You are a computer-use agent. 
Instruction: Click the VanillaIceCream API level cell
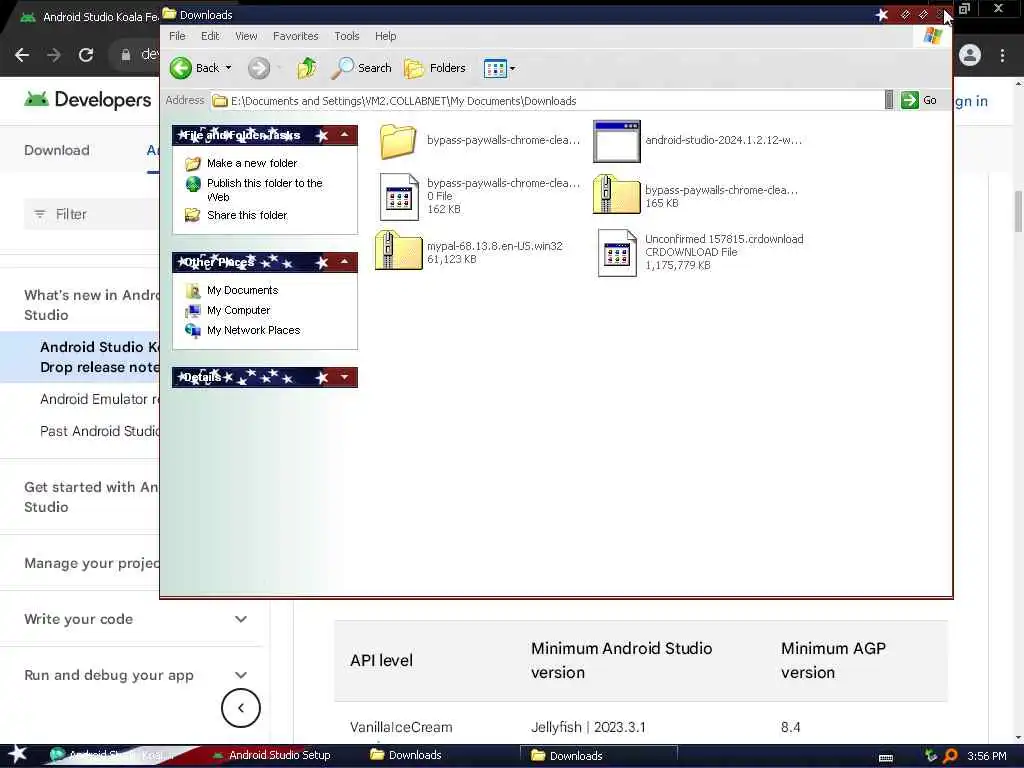[401, 727]
